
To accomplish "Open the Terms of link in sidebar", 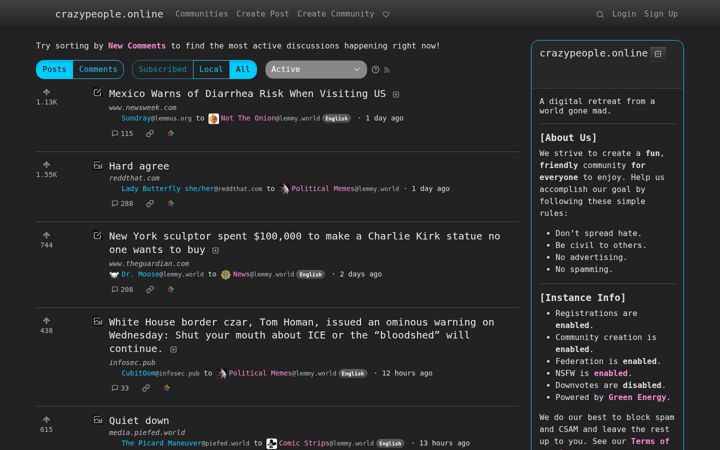I will click(x=650, y=442).
